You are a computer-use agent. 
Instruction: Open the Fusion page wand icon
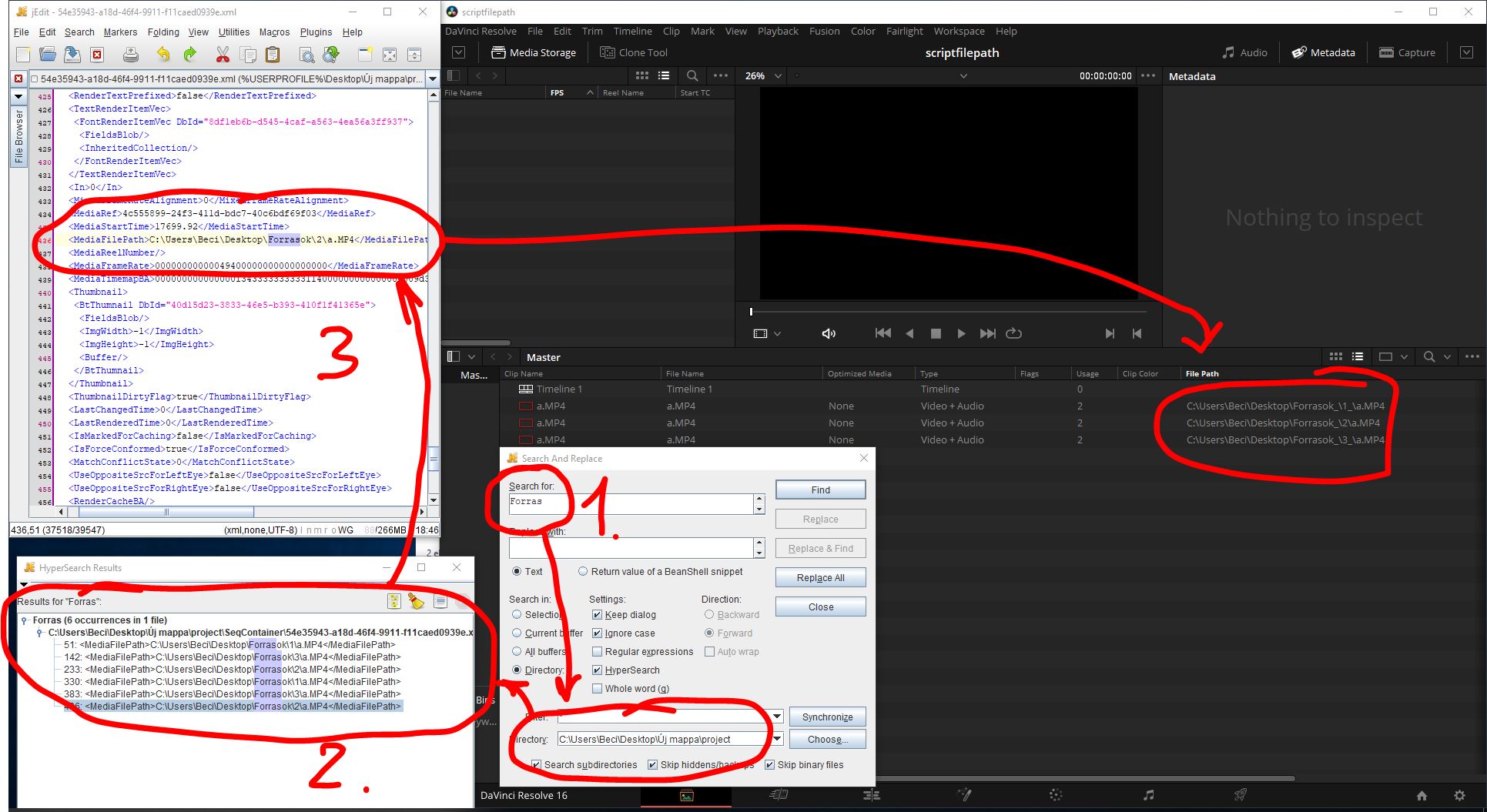tap(964, 795)
